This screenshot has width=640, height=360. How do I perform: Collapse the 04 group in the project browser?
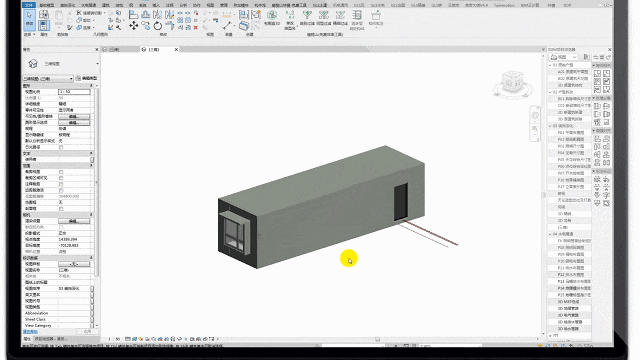point(550,234)
